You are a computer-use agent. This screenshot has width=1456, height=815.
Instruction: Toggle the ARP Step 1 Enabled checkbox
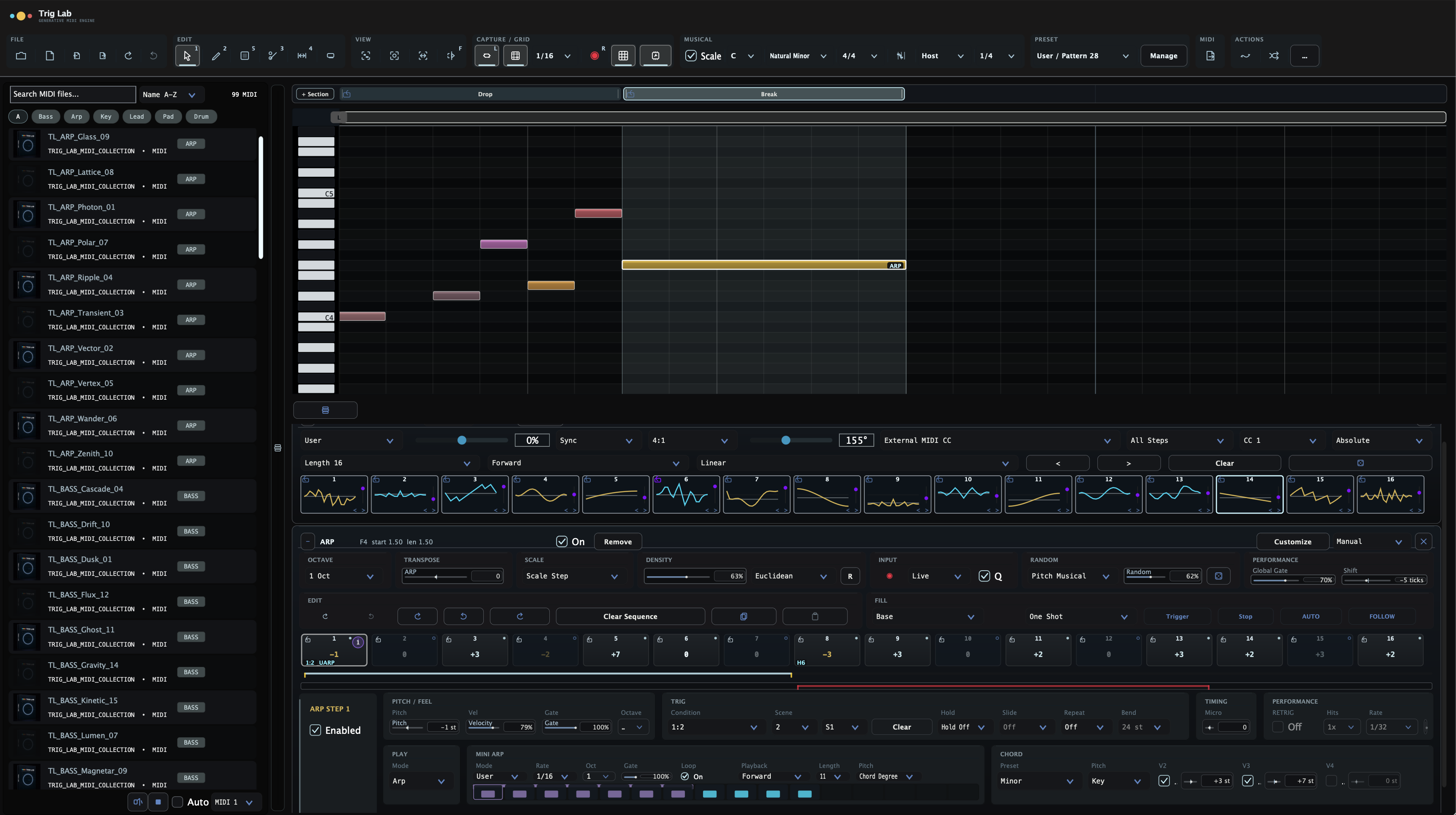(x=315, y=730)
